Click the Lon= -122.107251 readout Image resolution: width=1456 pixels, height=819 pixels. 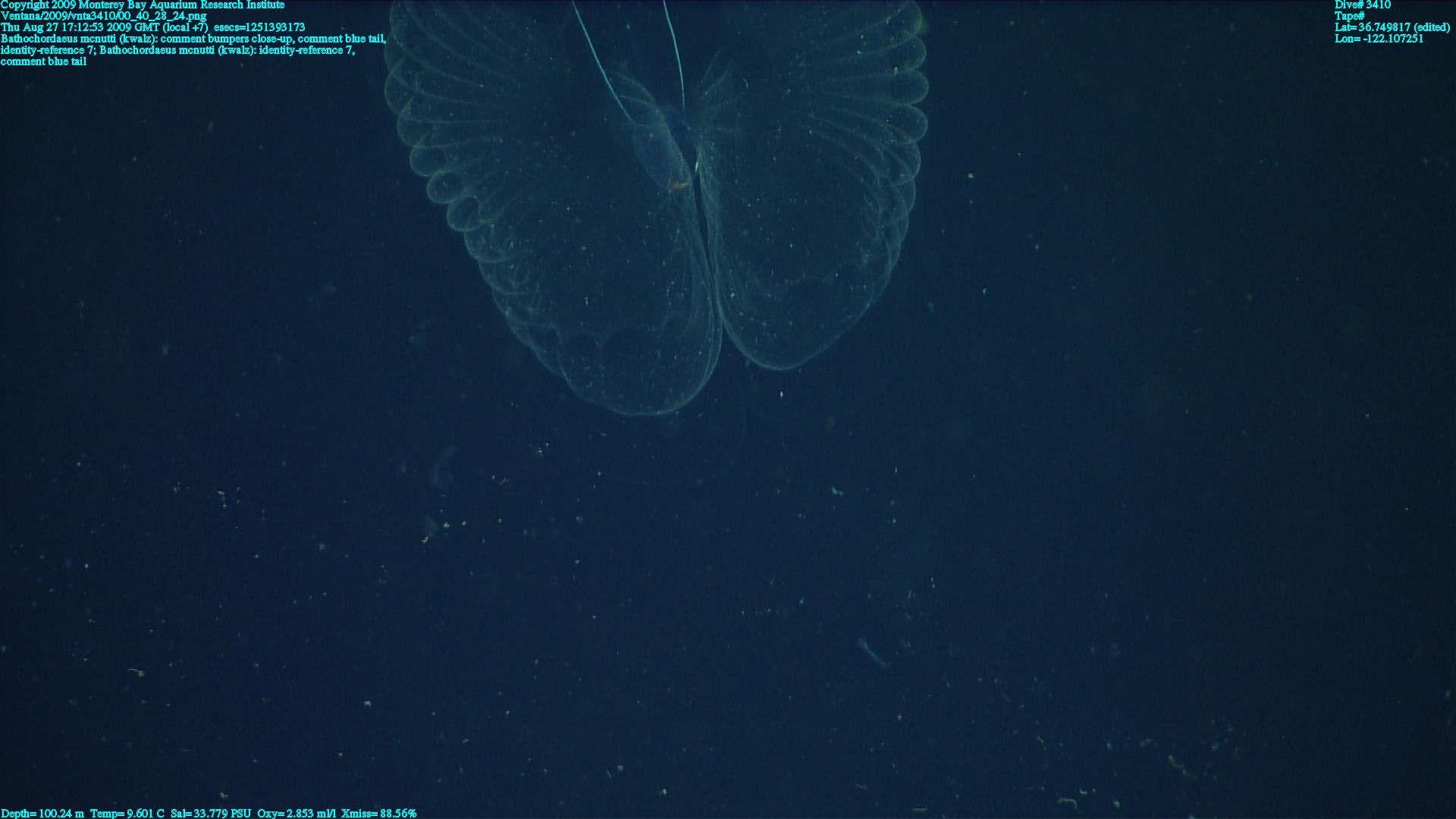coord(1379,39)
